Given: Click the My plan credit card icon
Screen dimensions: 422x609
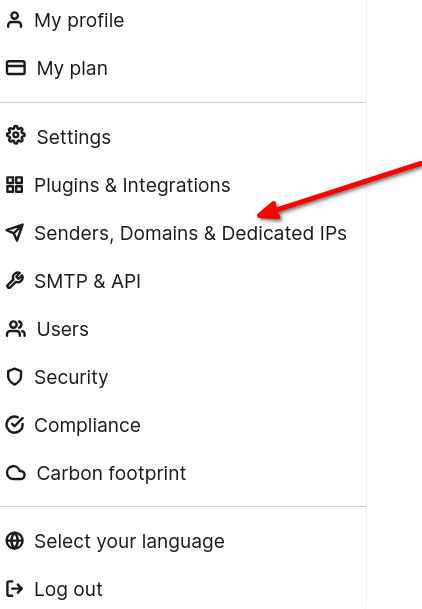Looking at the screenshot, I should pyautogui.click(x=16, y=68).
